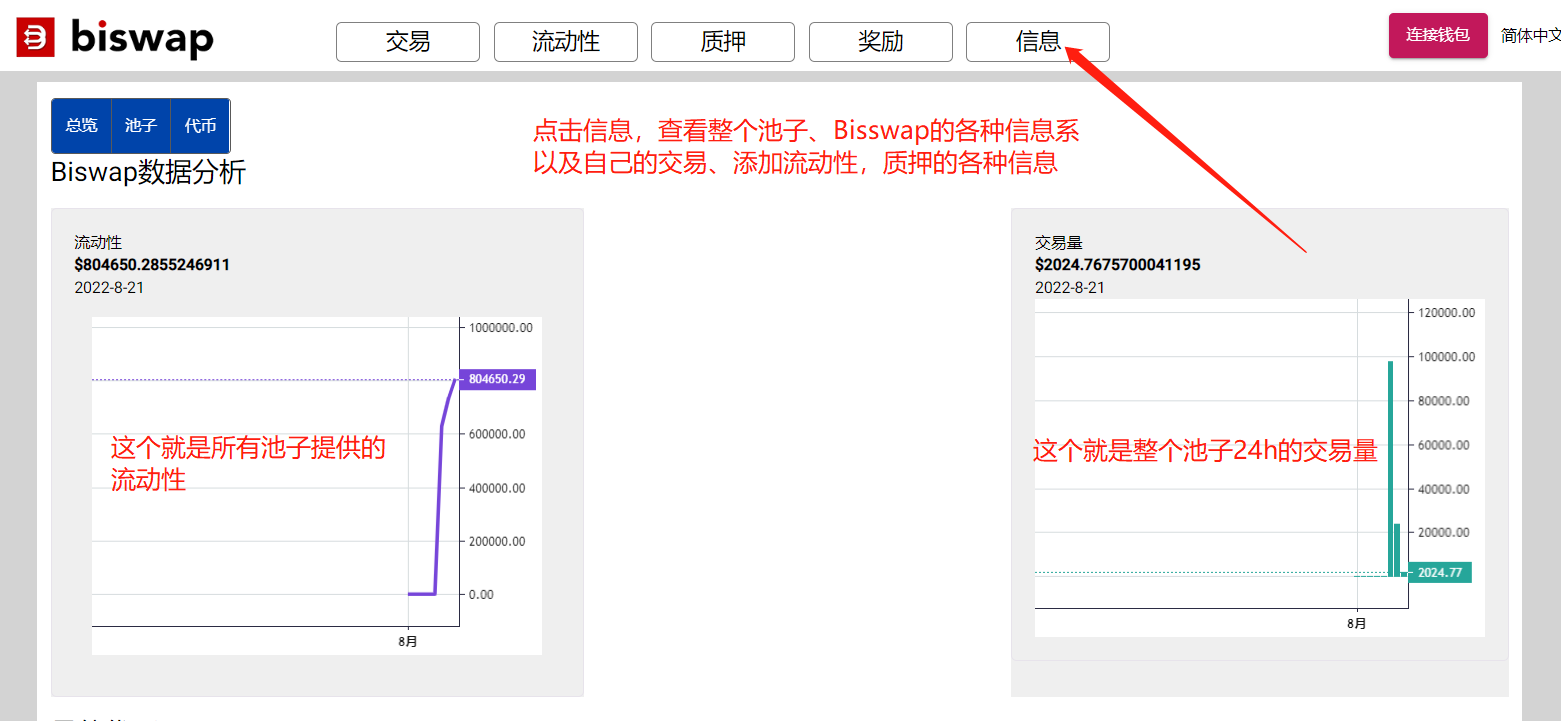1561x721 pixels.
Task: Open the 交易 navigation tab
Action: point(408,42)
